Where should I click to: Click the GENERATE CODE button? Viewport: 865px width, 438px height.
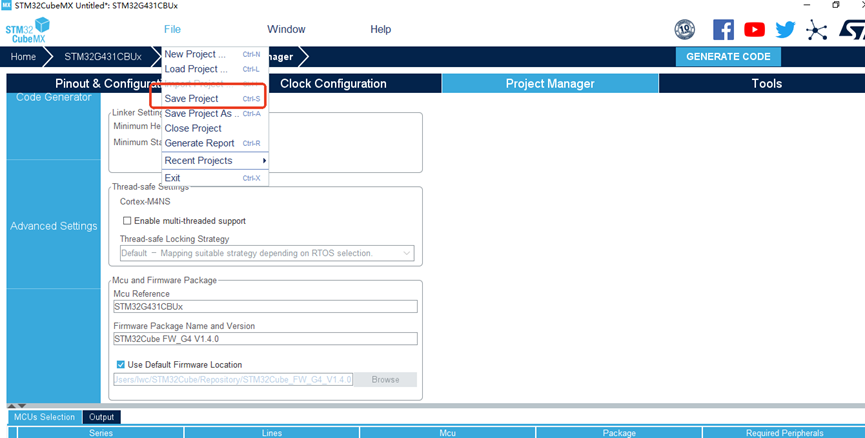728,56
